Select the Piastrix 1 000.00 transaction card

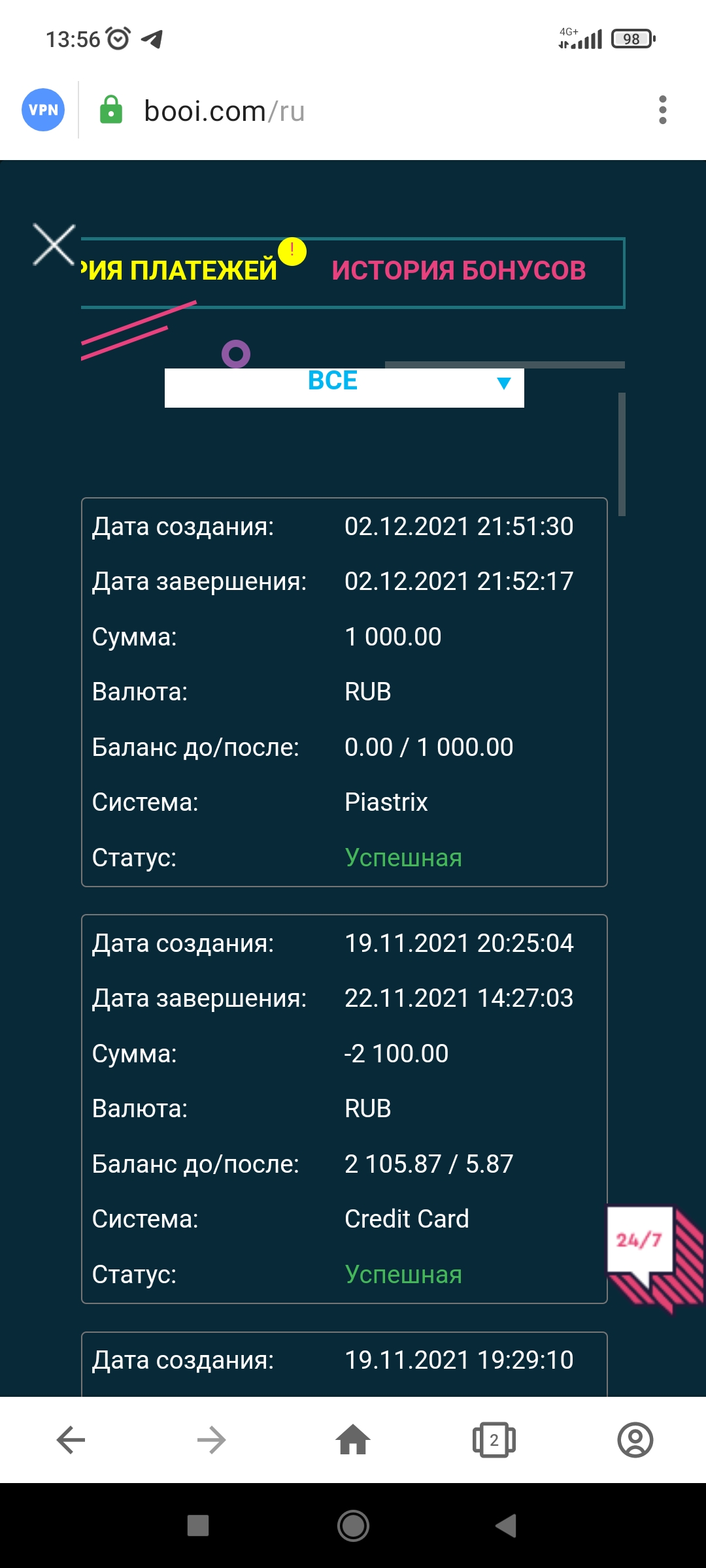[x=344, y=692]
